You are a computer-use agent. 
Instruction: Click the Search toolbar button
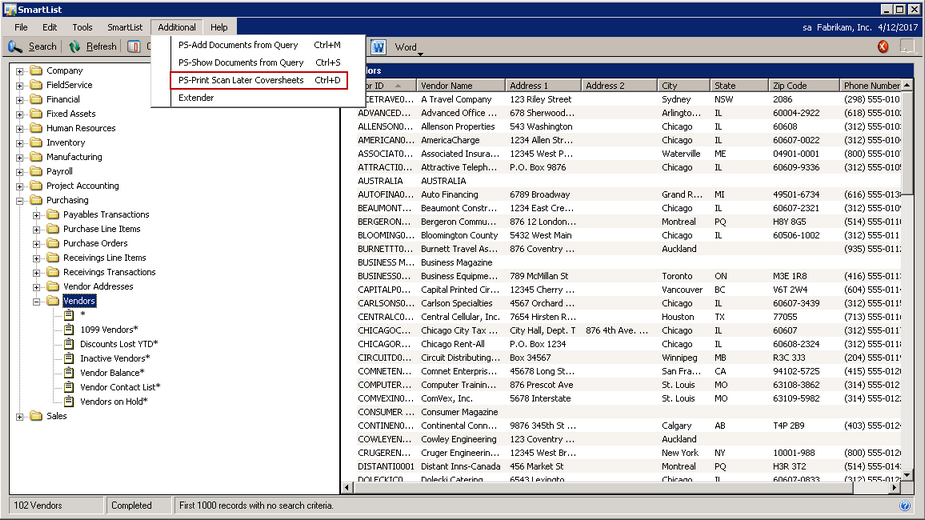coord(33,47)
